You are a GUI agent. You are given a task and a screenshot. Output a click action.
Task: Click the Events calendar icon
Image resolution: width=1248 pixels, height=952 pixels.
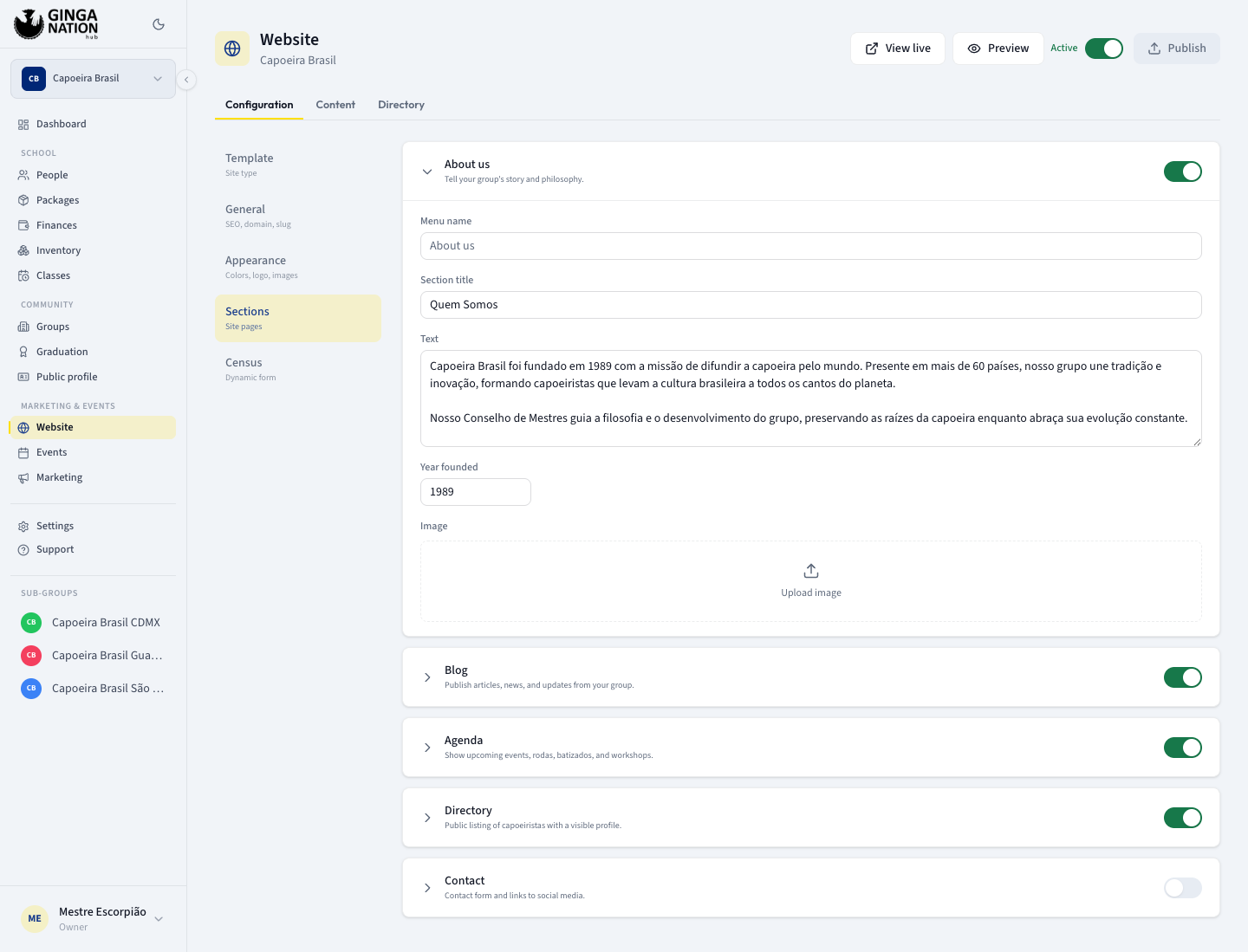pyautogui.click(x=23, y=453)
